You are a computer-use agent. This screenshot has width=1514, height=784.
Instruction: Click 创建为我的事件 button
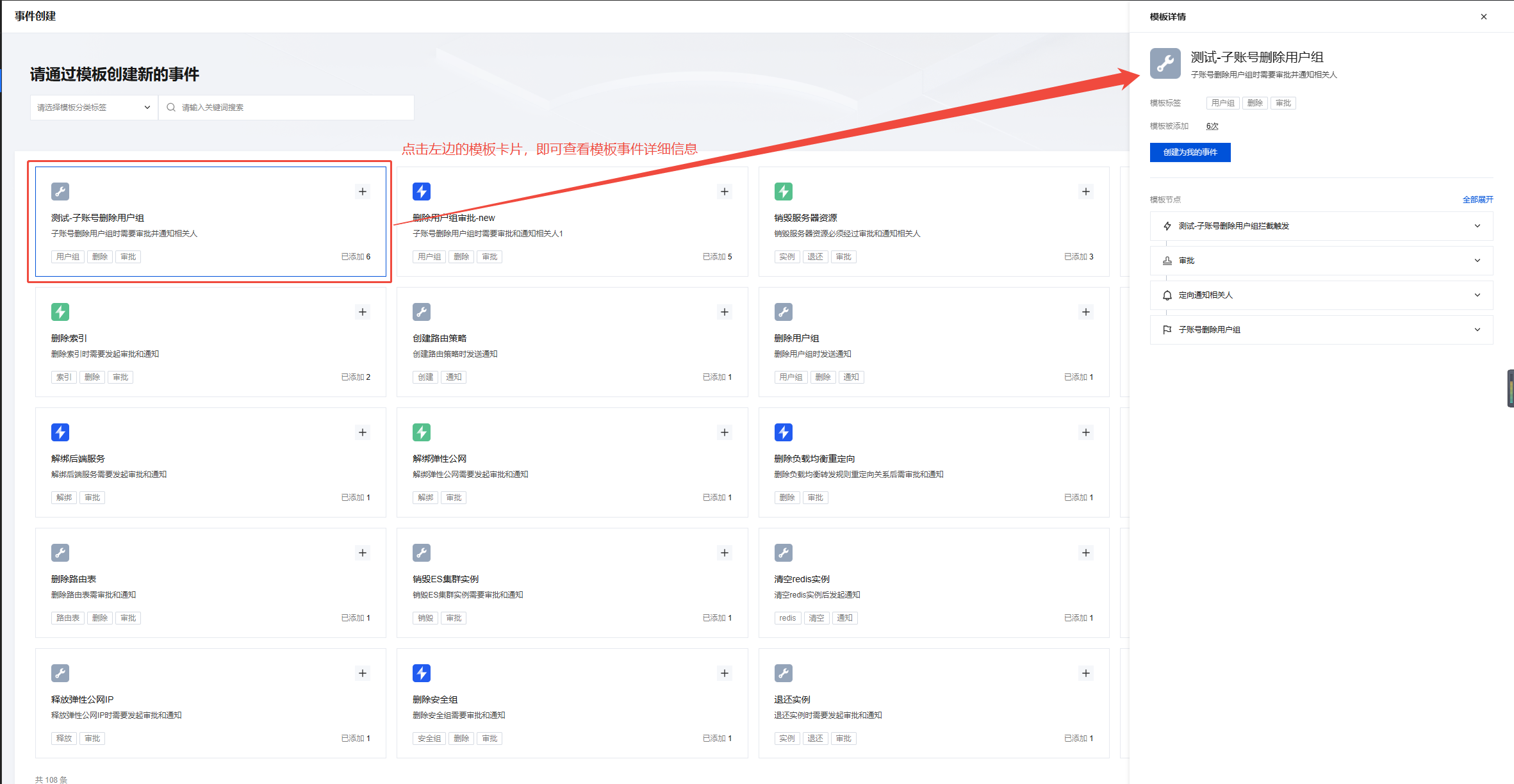coord(1190,152)
